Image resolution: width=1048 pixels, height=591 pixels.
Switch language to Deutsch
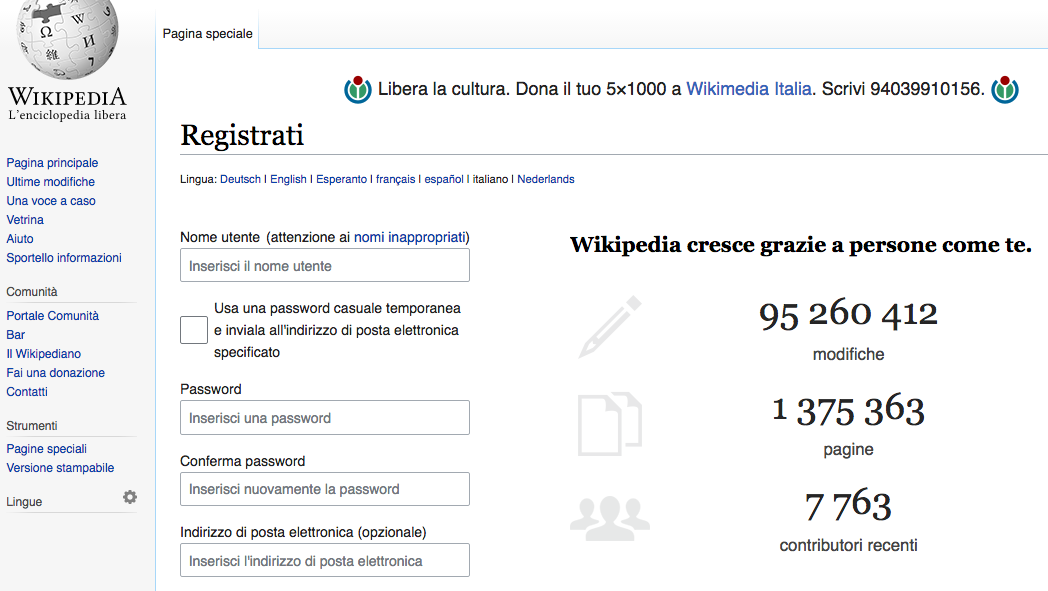(240, 179)
